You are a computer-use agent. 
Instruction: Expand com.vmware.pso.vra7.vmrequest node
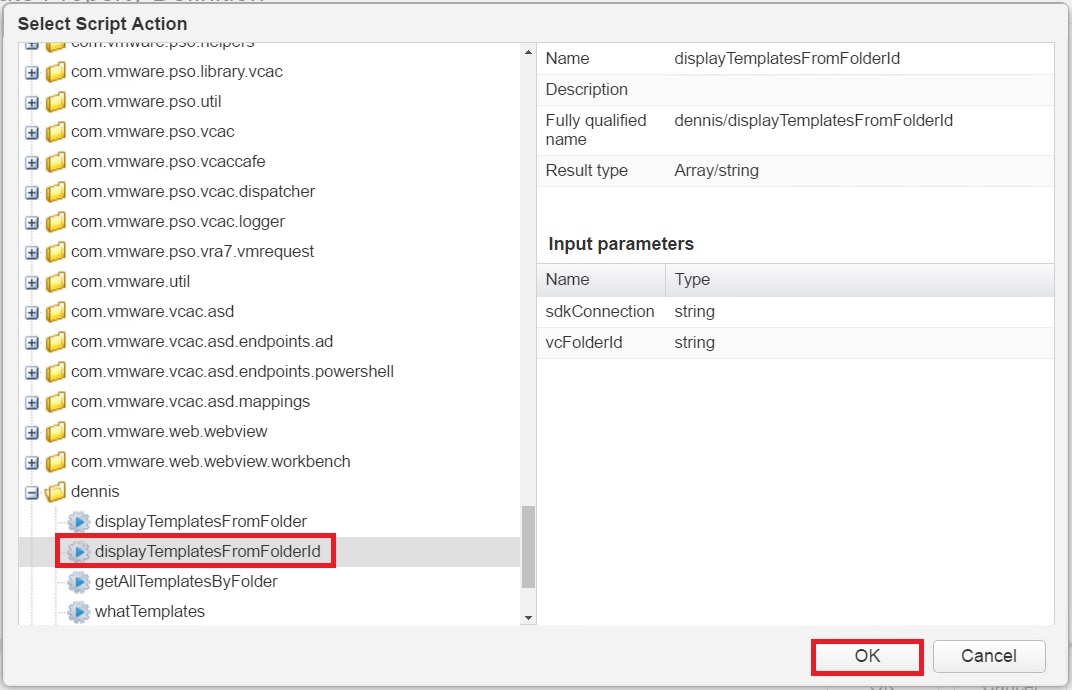click(x=32, y=253)
